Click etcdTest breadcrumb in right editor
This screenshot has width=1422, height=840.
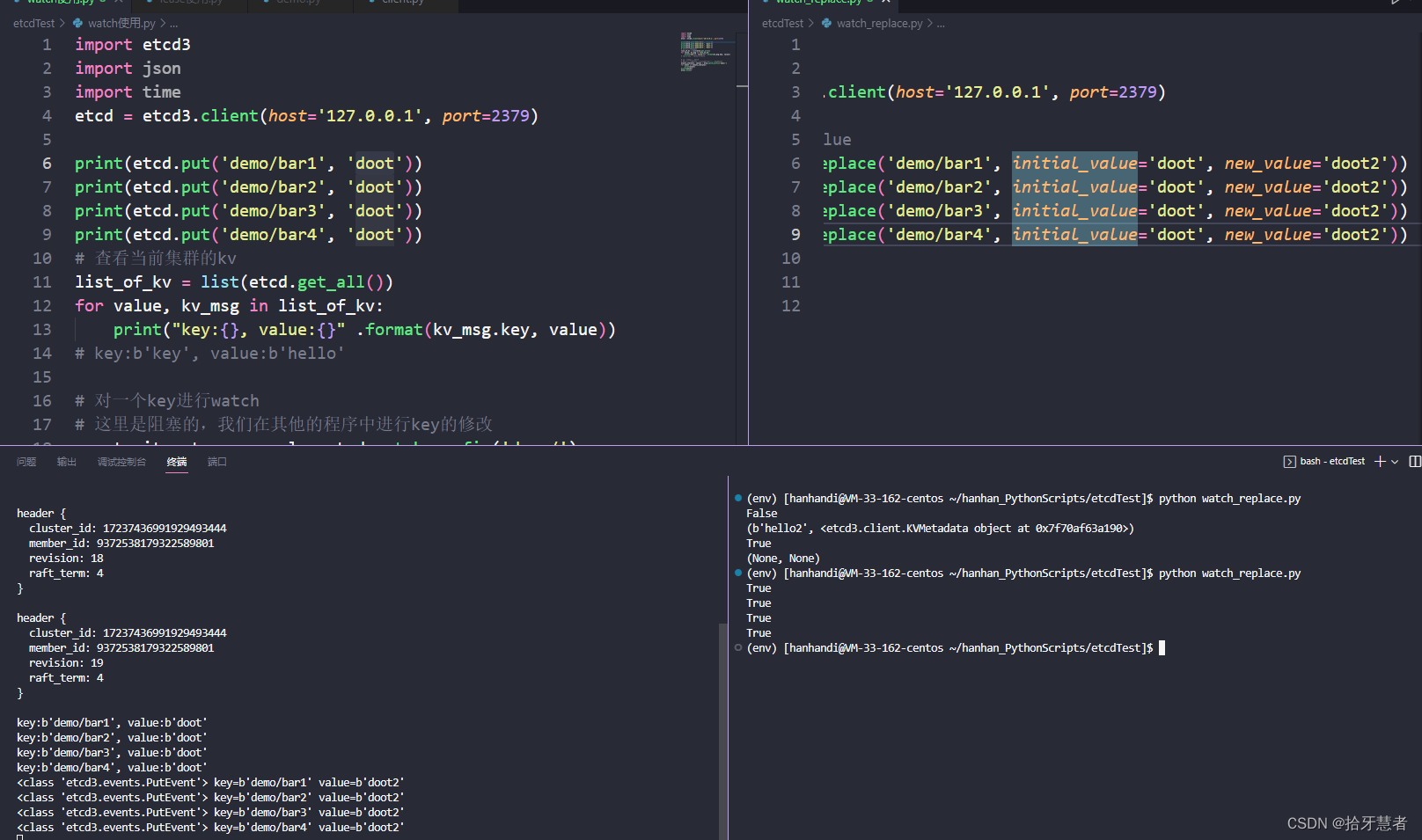(782, 23)
